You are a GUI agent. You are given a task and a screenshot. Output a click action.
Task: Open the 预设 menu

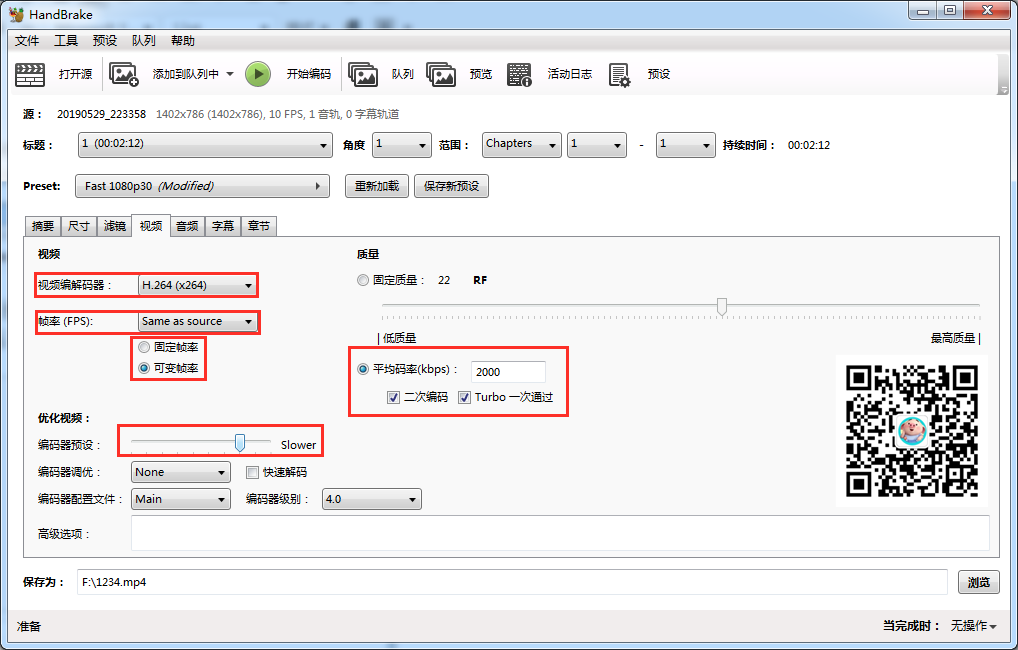point(105,40)
